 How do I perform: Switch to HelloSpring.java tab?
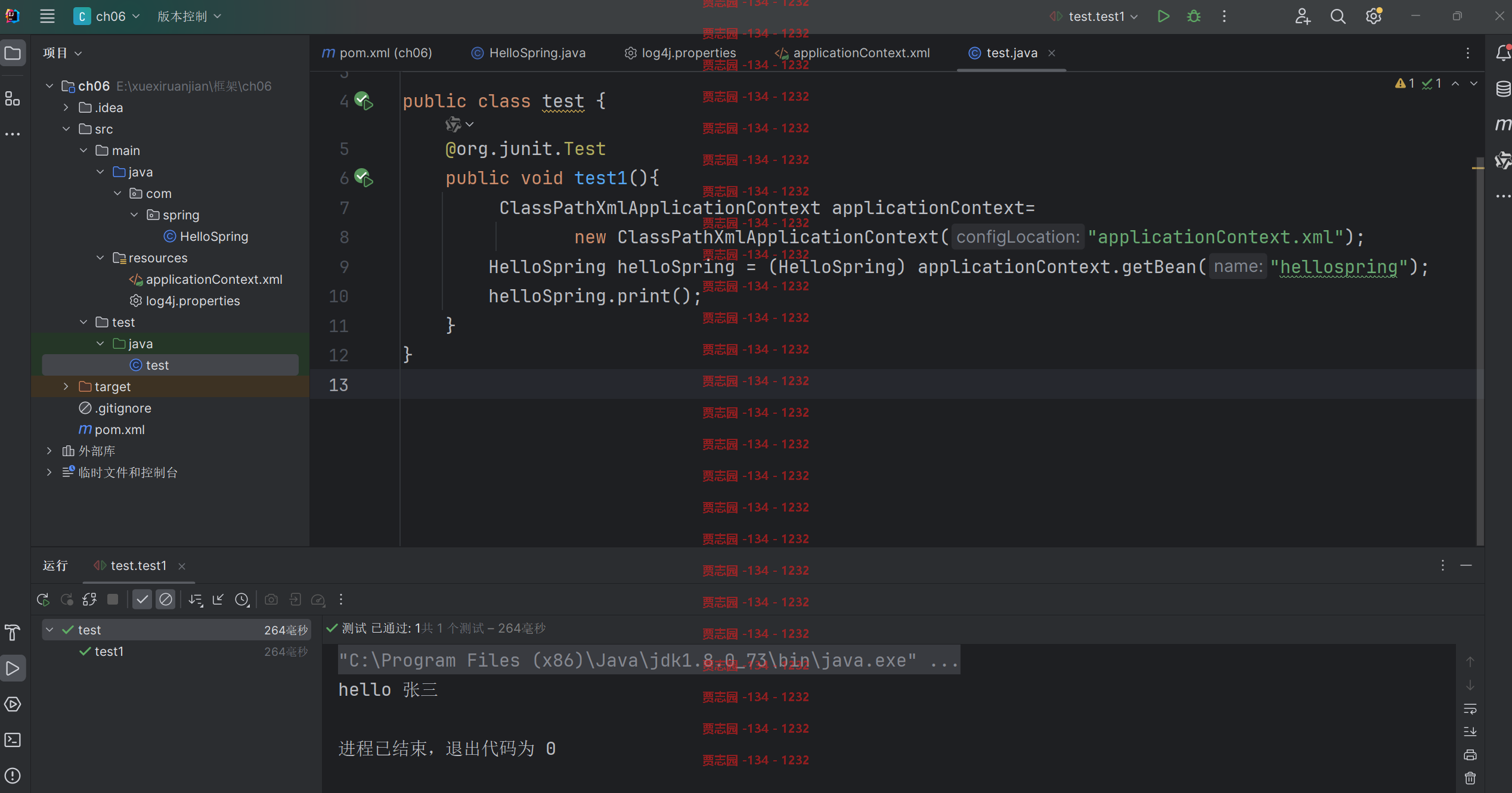(x=529, y=53)
